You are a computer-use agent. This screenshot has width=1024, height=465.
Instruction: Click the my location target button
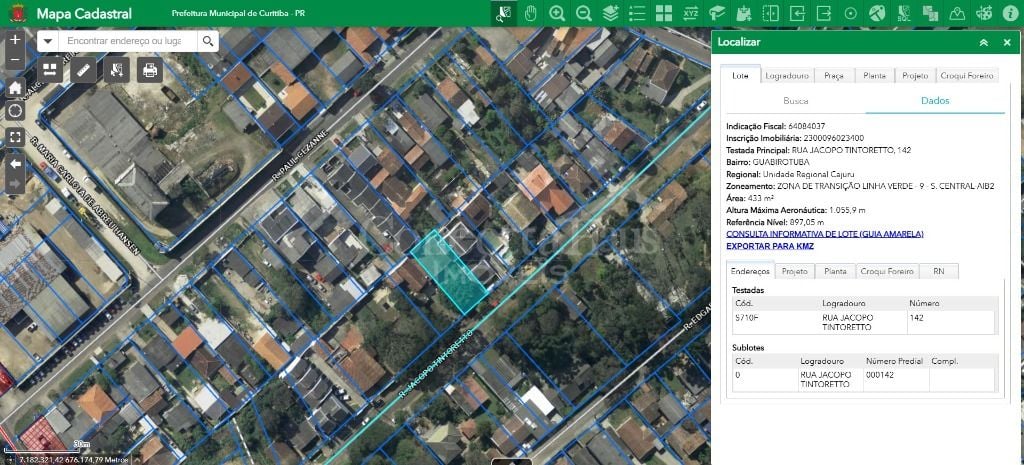[x=15, y=110]
